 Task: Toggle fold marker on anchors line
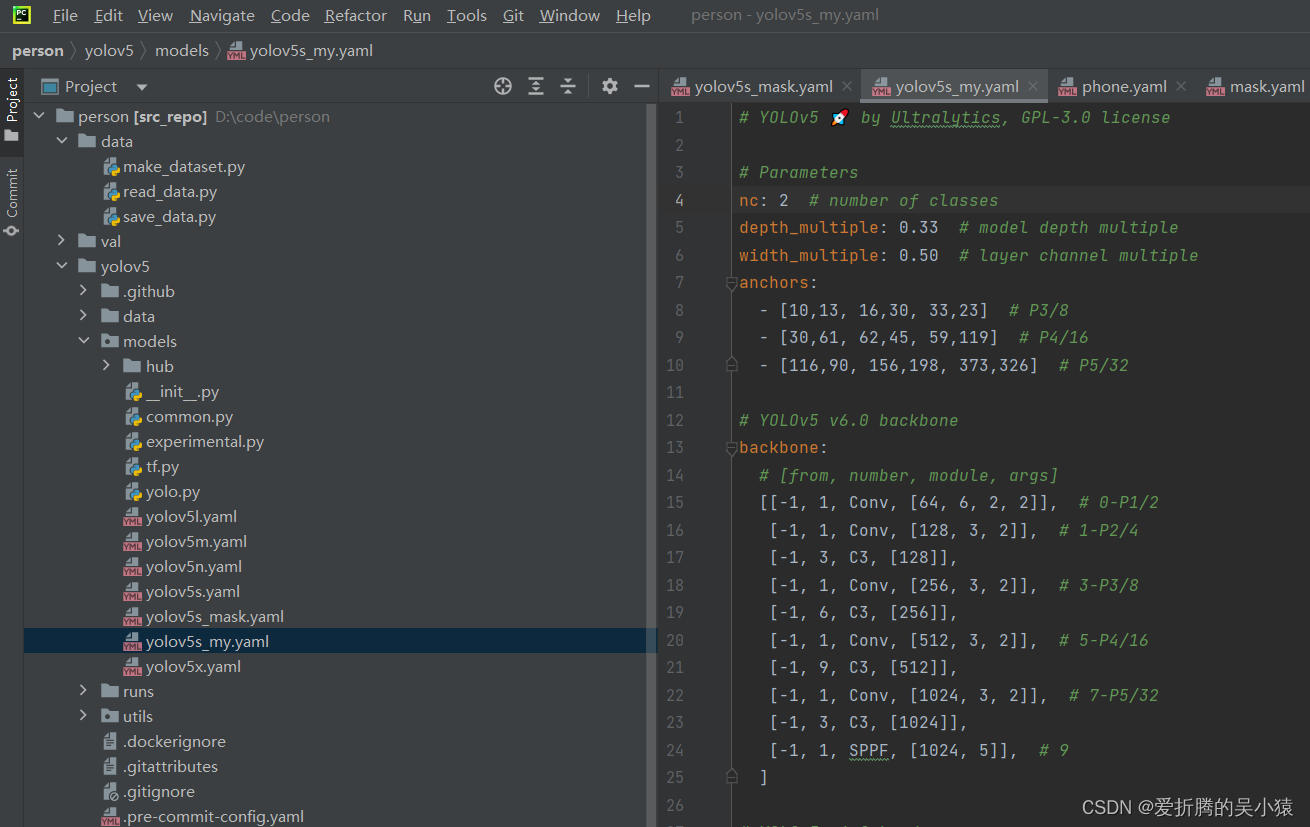(731, 283)
